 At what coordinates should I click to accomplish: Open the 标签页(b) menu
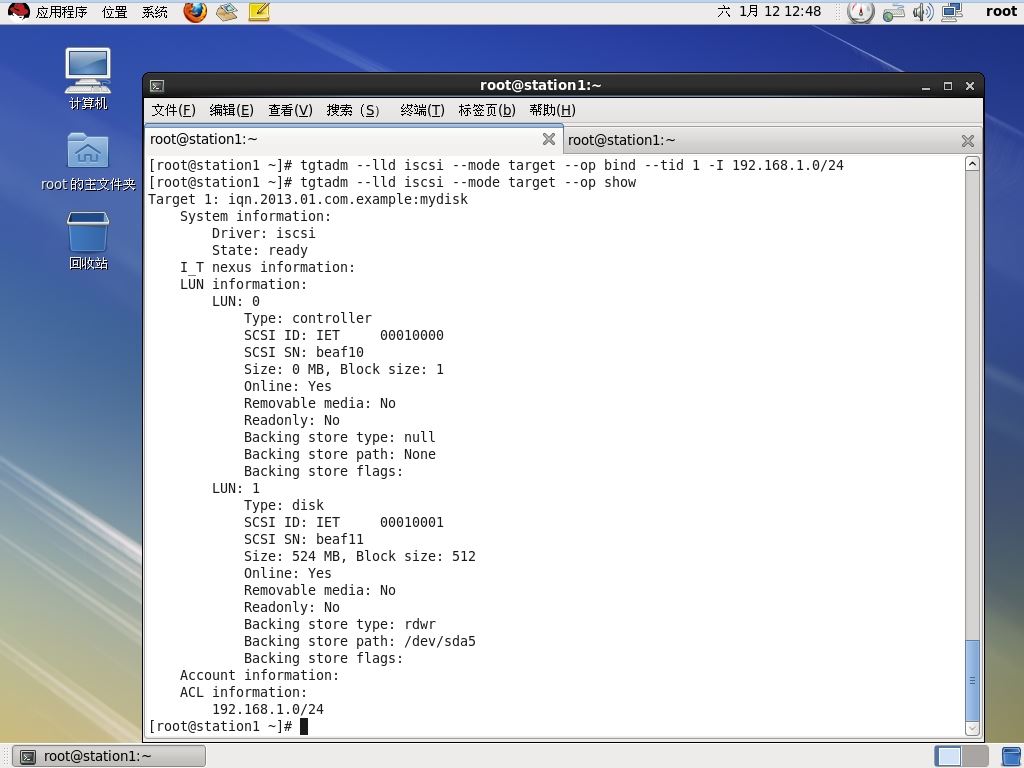click(x=487, y=110)
